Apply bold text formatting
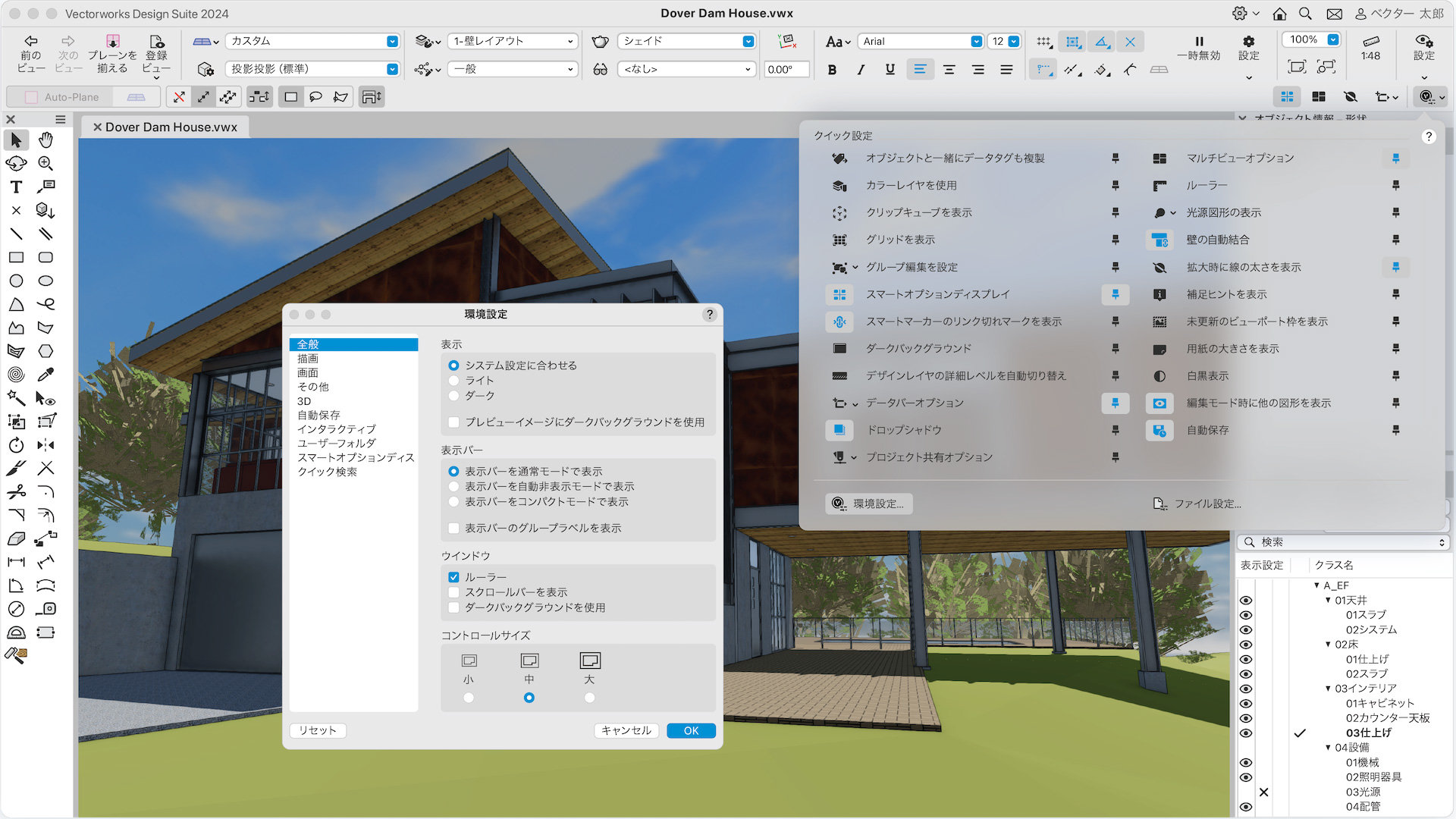The image size is (1456, 819). pos(832,69)
